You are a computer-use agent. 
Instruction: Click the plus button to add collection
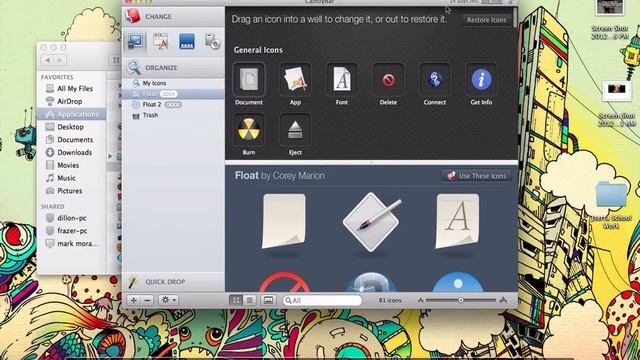[133, 300]
